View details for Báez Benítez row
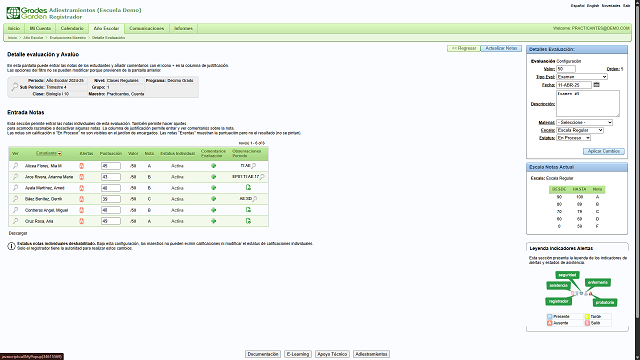This screenshot has width=640, height=360. (x=15, y=199)
